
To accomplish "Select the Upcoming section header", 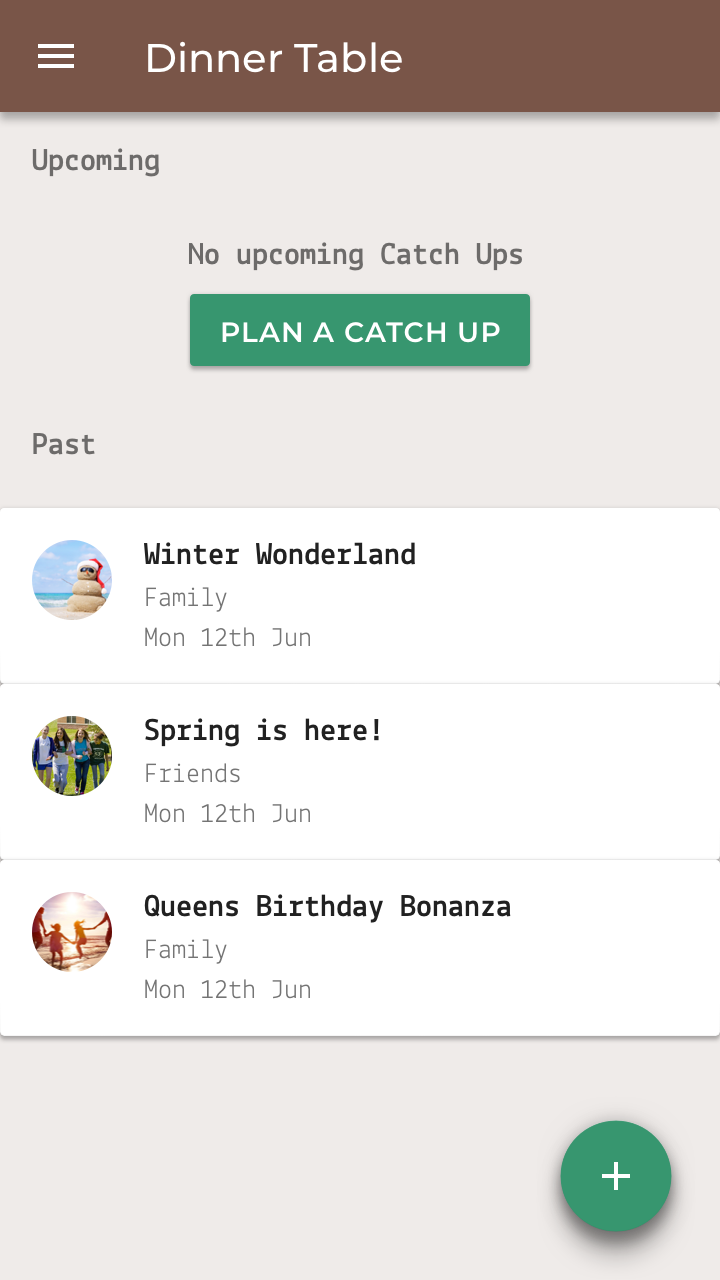I will pyautogui.click(x=96, y=161).
